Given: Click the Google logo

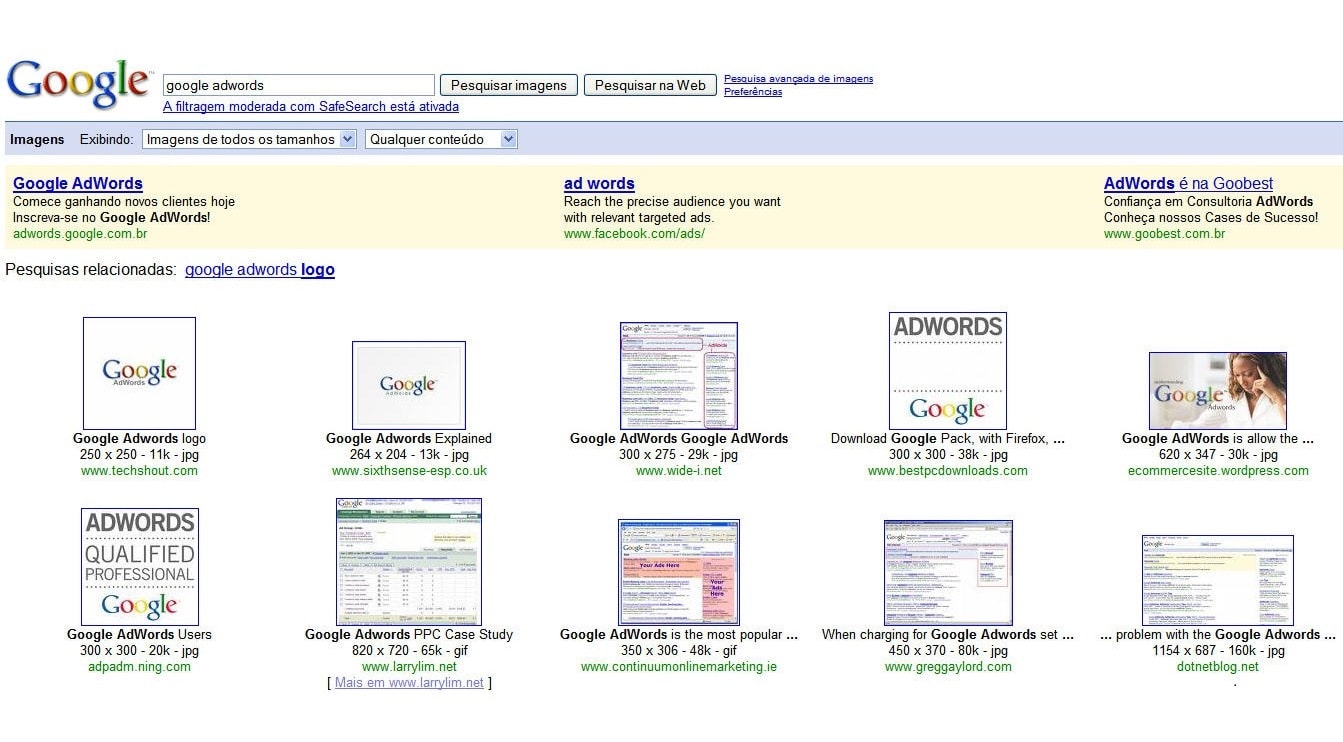Looking at the screenshot, I should (x=78, y=84).
